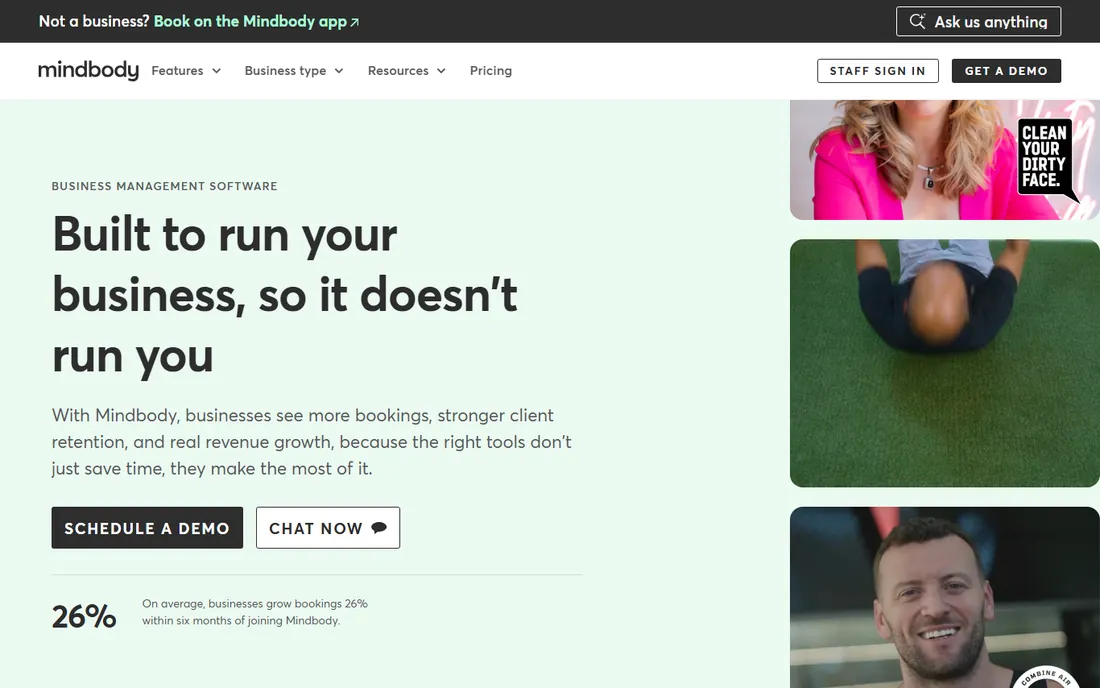Select the woman in pink jacket thumbnail
Image resolution: width=1100 pixels, height=688 pixels.
point(944,160)
